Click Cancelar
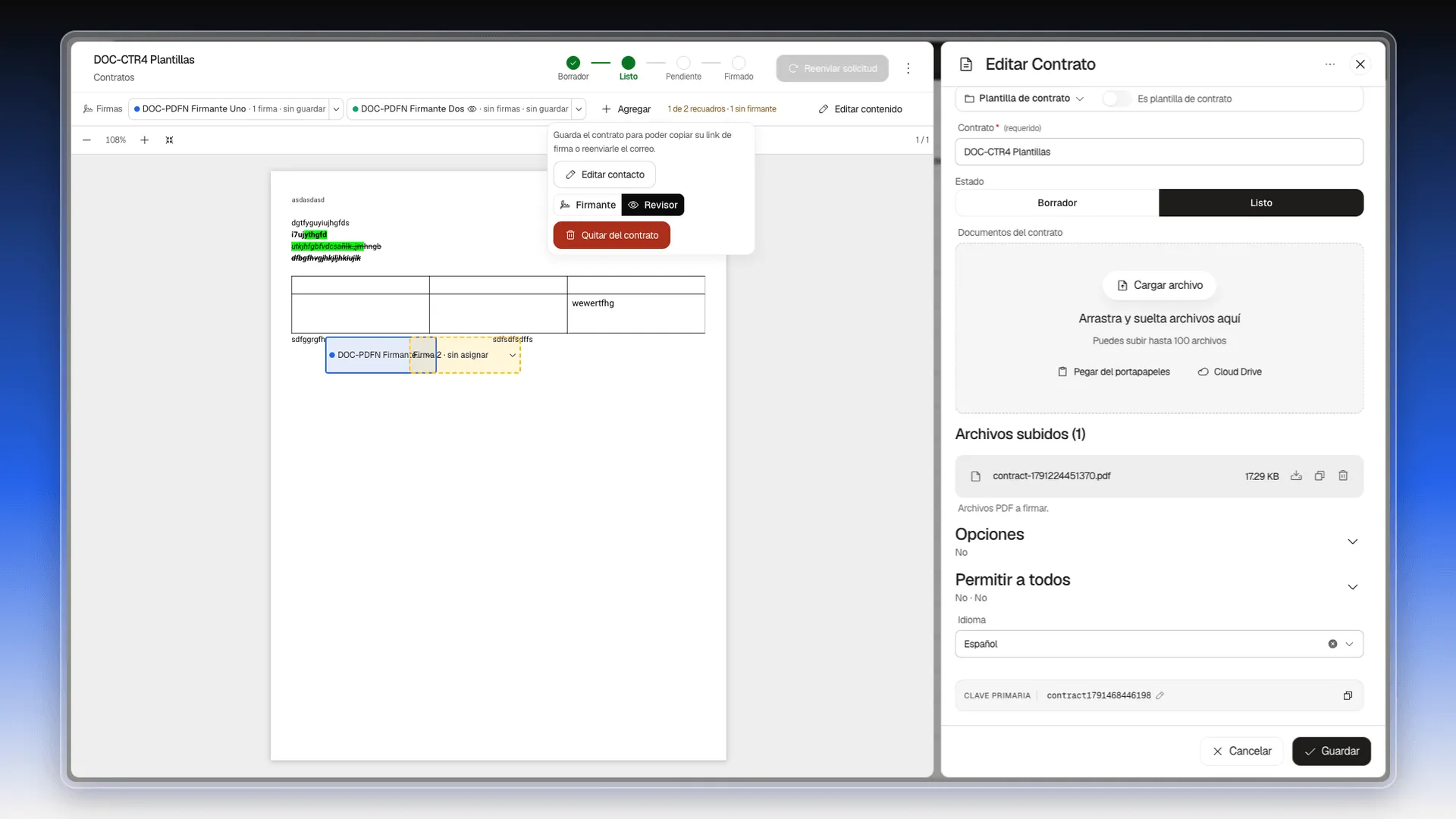This screenshot has width=1456, height=819. (x=1241, y=751)
